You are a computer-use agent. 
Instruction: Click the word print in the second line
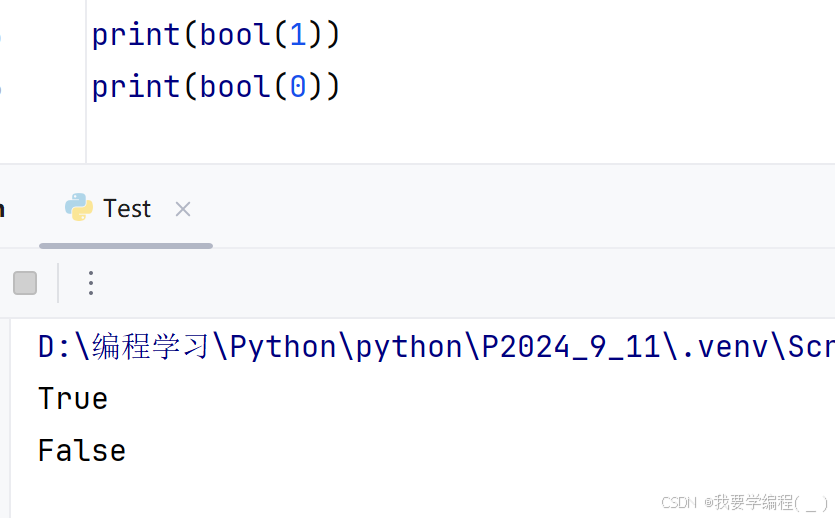tap(136, 87)
